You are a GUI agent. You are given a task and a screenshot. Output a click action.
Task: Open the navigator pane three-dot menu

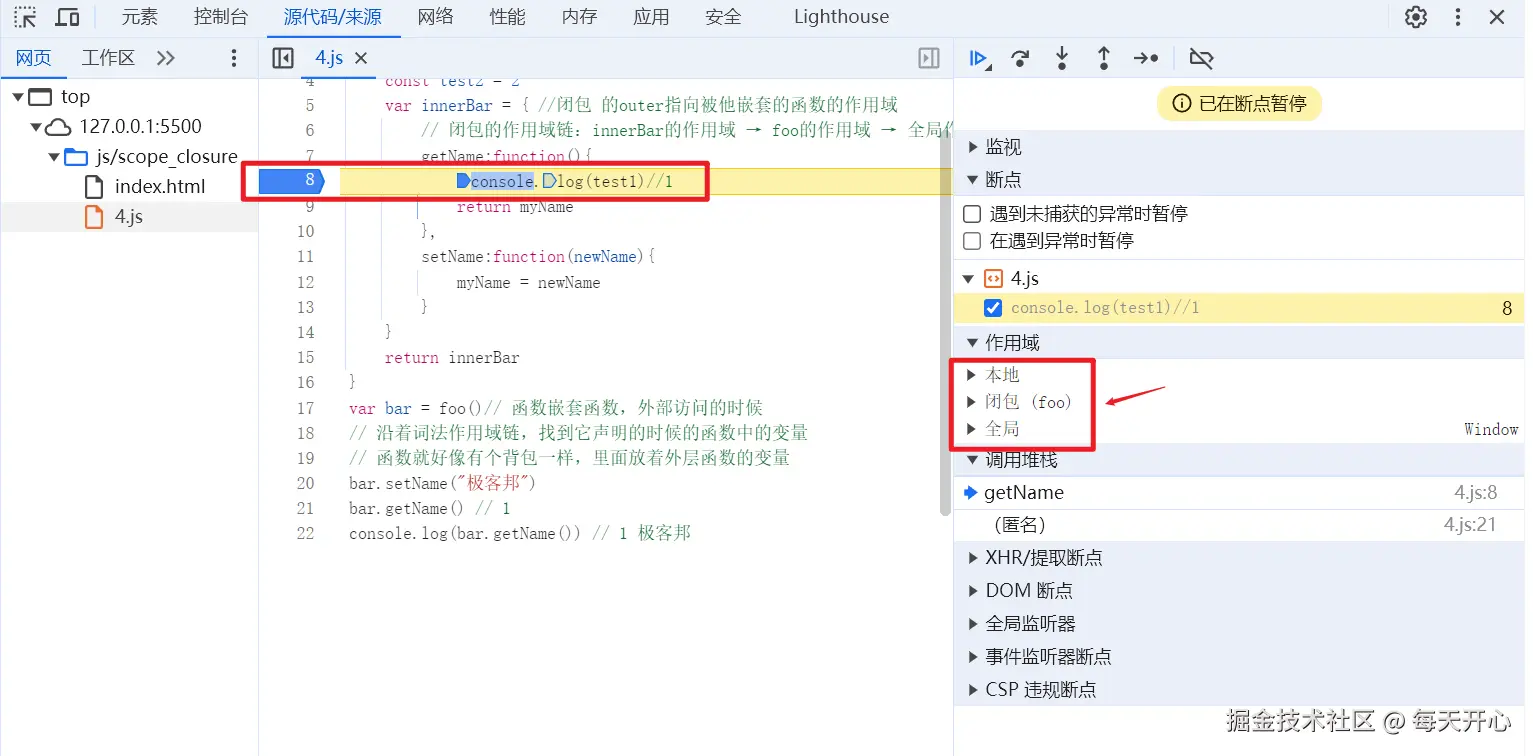click(234, 58)
